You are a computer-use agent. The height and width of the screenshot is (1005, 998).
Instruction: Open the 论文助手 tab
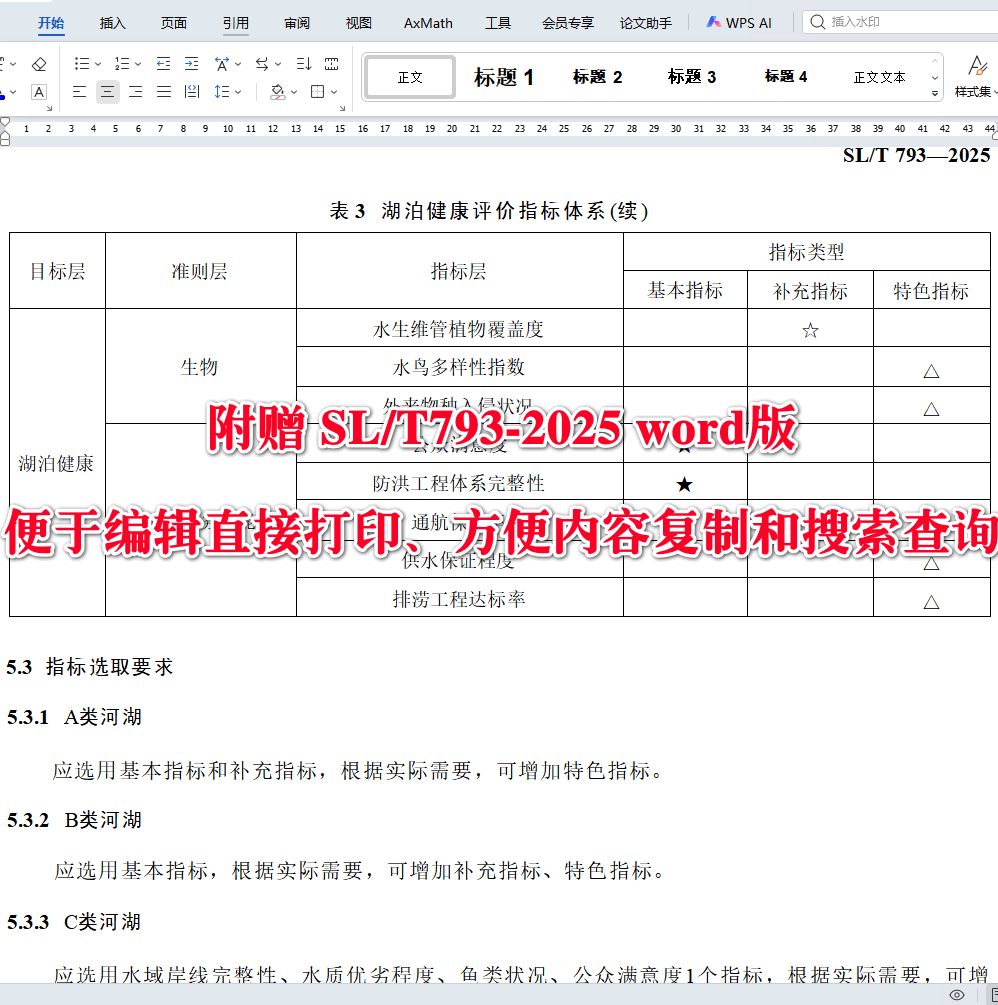click(x=645, y=23)
